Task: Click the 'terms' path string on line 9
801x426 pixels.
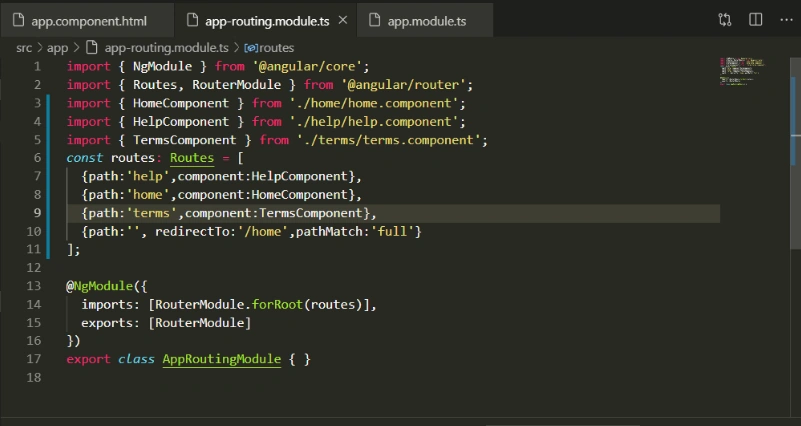Action: [x=151, y=213]
